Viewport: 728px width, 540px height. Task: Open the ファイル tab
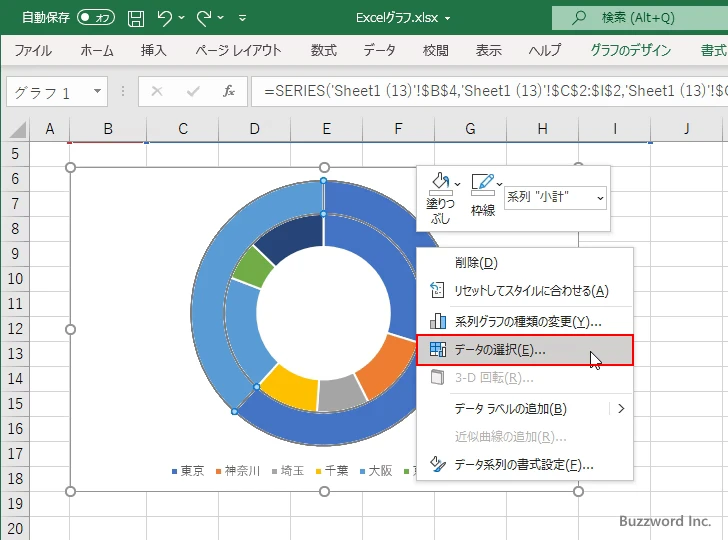point(33,50)
